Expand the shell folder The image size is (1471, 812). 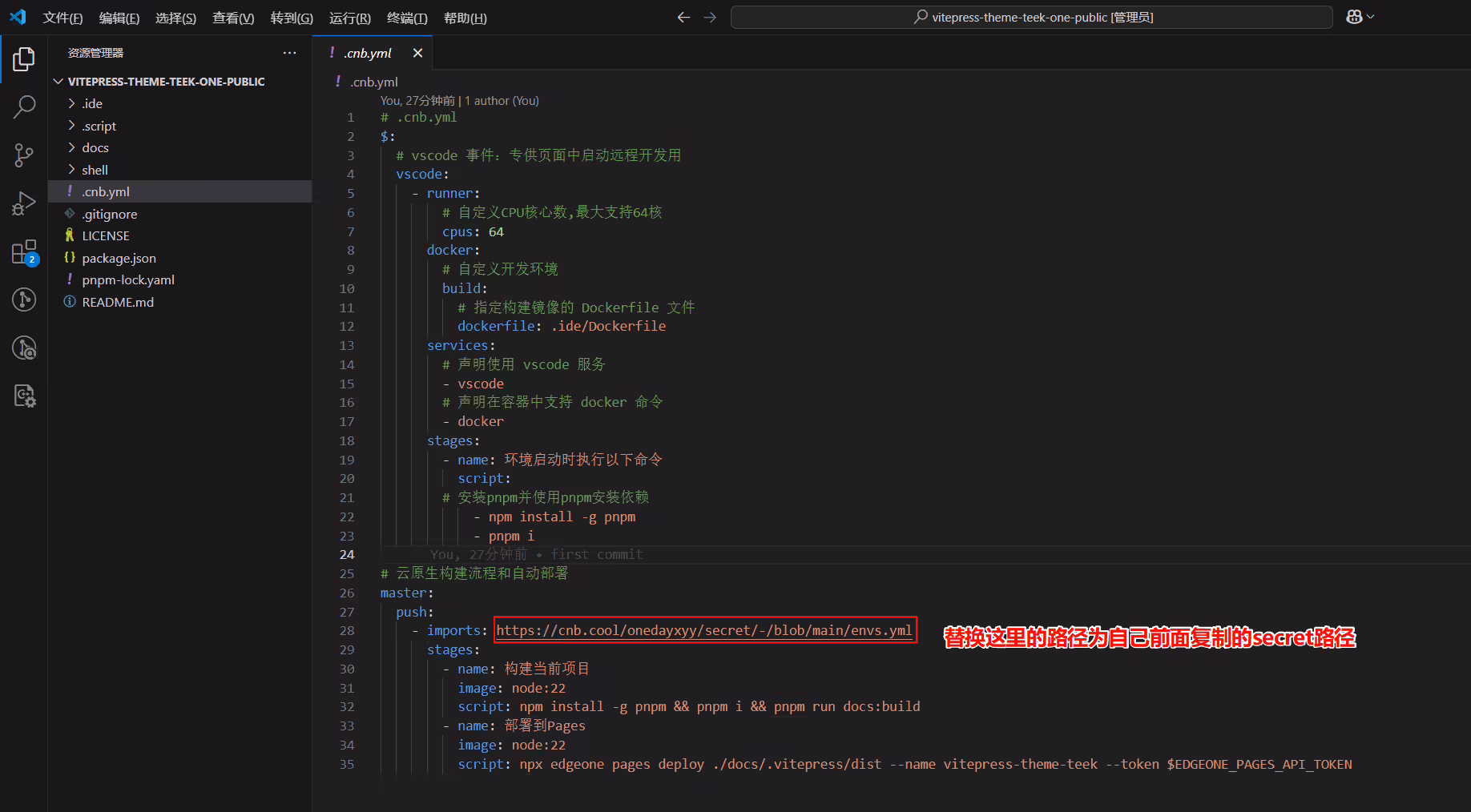(x=180, y=170)
